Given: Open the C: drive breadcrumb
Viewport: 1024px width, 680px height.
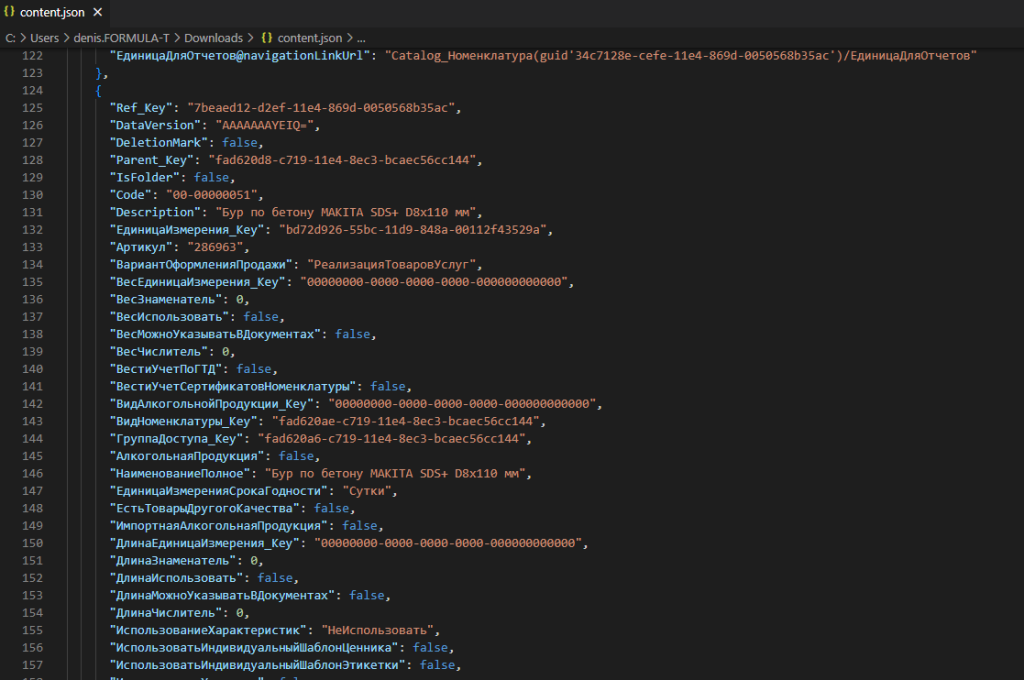Looking at the screenshot, I should click(x=10, y=36).
